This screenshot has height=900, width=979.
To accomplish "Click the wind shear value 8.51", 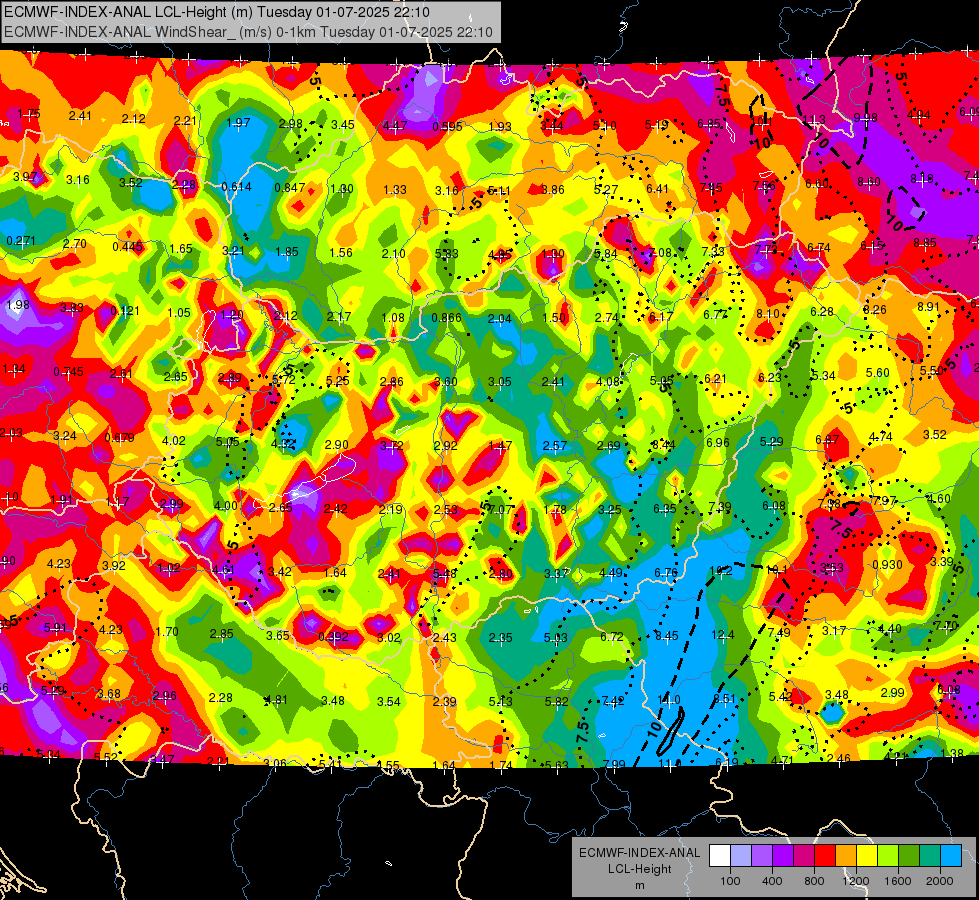I will pyautogui.click(x=724, y=699).
